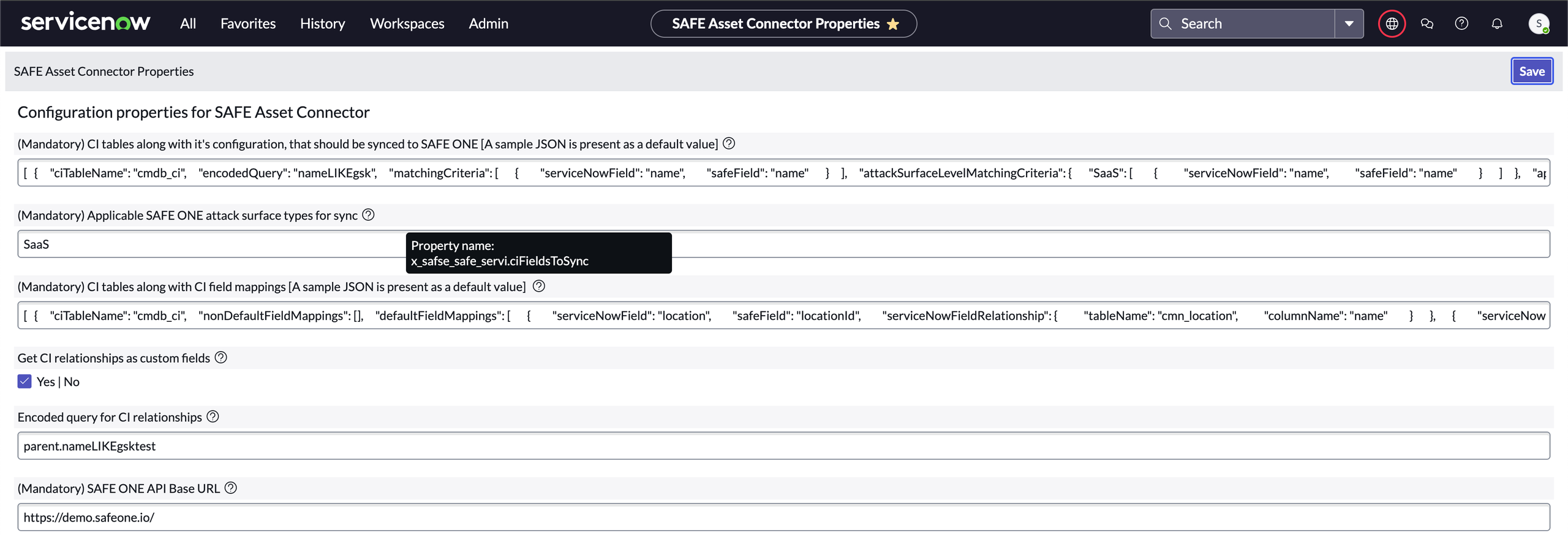Image resolution: width=1568 pixels, height=535 pixels.
Task: Click the Save button
Action: (1532, 71)
